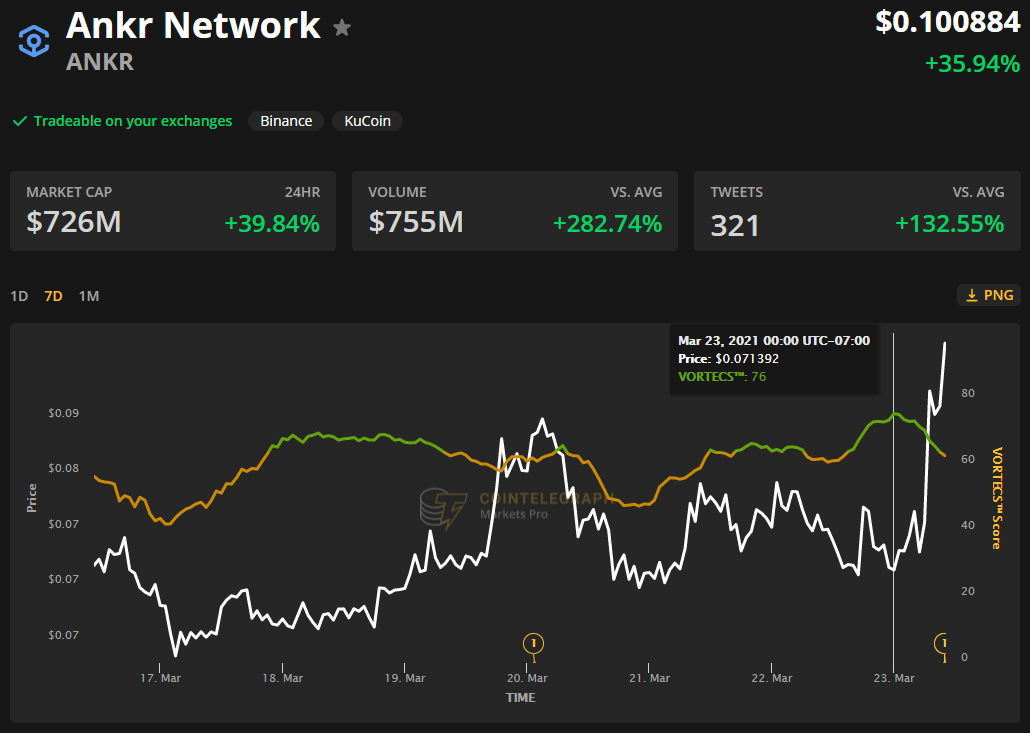Click the green tradeable checkmark icon
This screenshot has height=733, width=1030.
pyautogui.click(x=20, y=121)
